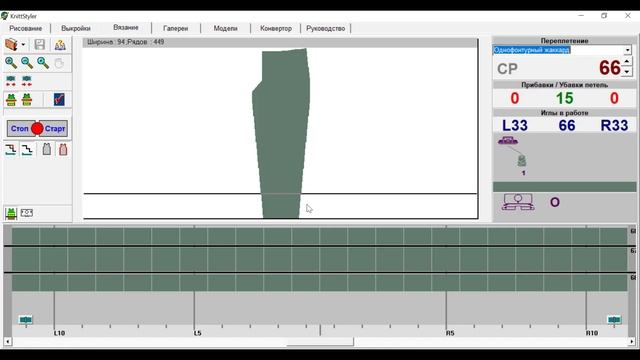640x360 pixels.
Task: Click the blue needles count 66
Action: 567,126
